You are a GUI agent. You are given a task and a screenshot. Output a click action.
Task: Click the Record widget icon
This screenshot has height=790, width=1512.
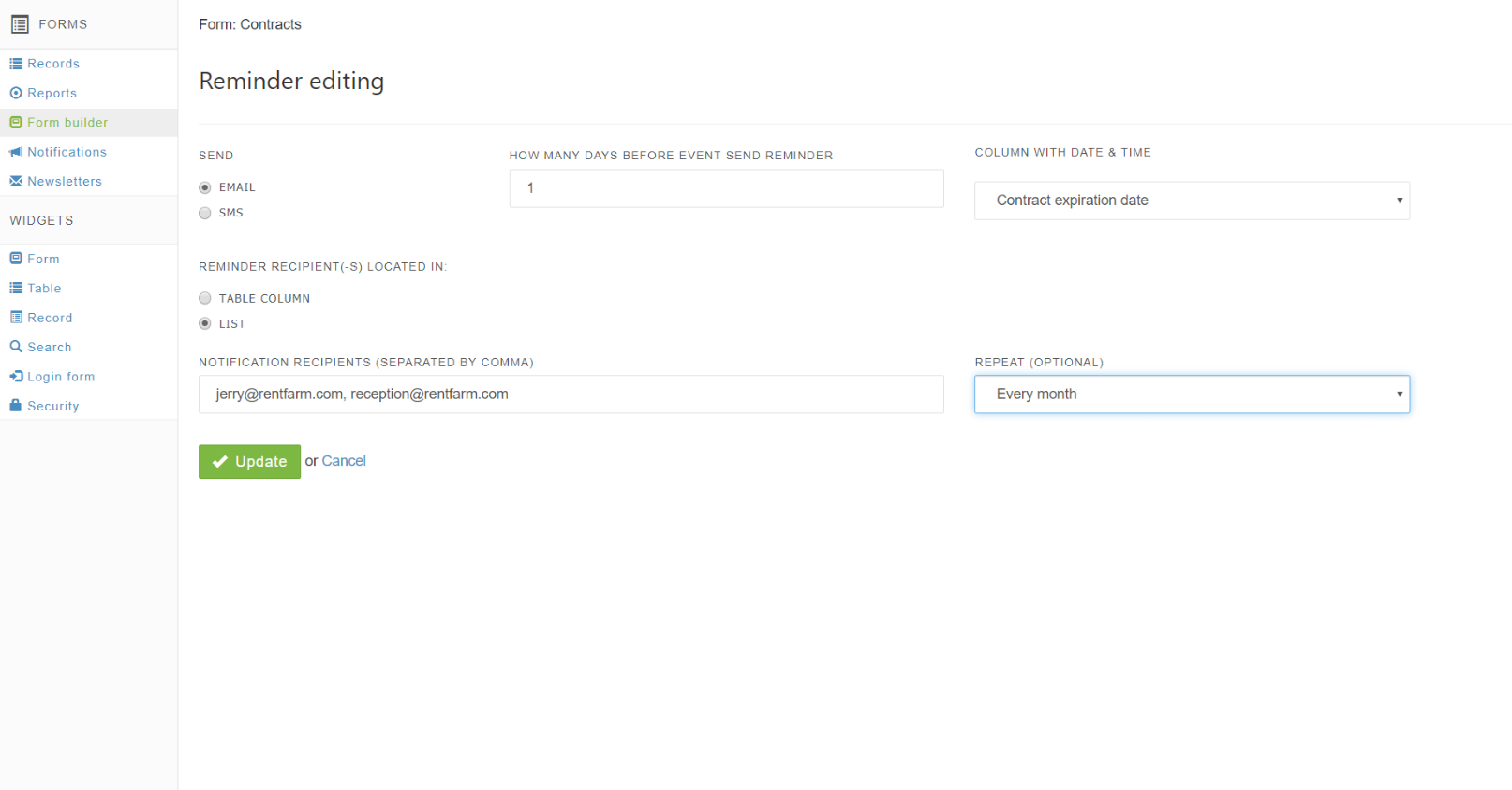point(16,318)
